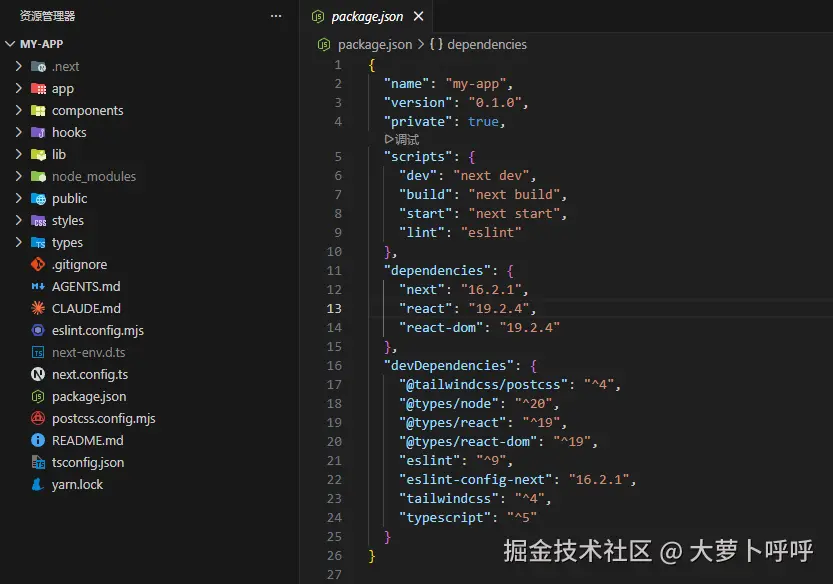This screenshot has height=584, width=833.
Task: Click the markdown icon beside AGENTS.md
Action: coord(38,286)
